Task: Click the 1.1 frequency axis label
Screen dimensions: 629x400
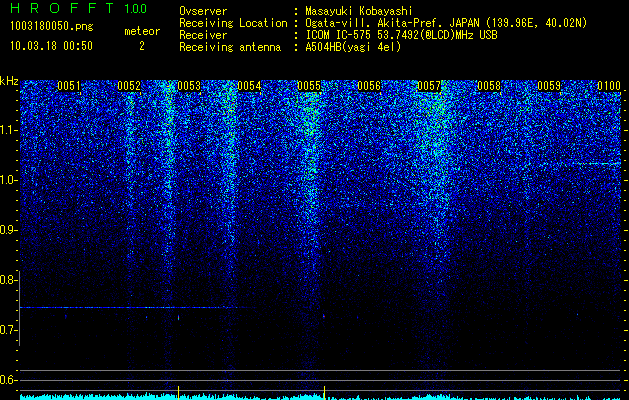Action: click(7, 130)
